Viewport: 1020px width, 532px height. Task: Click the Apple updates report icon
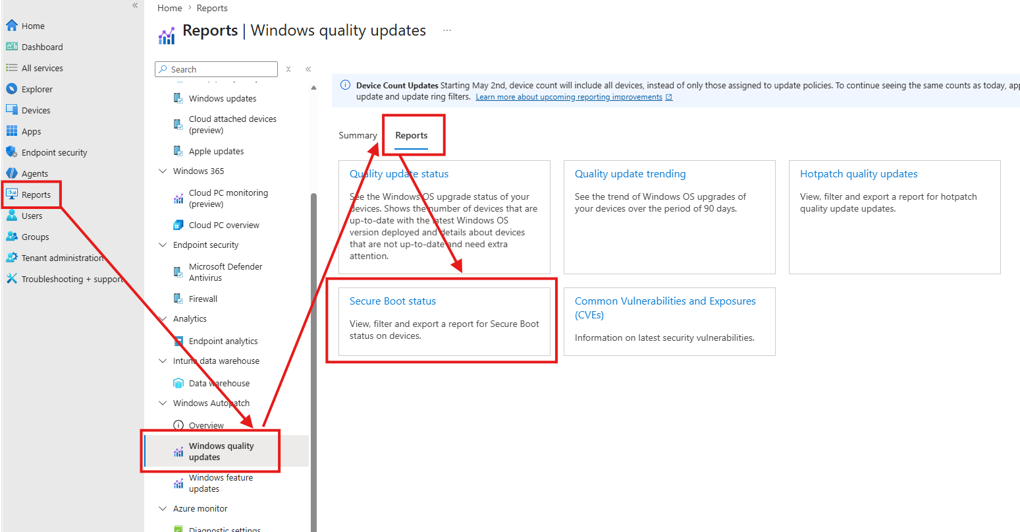click(x=178, y=151)
